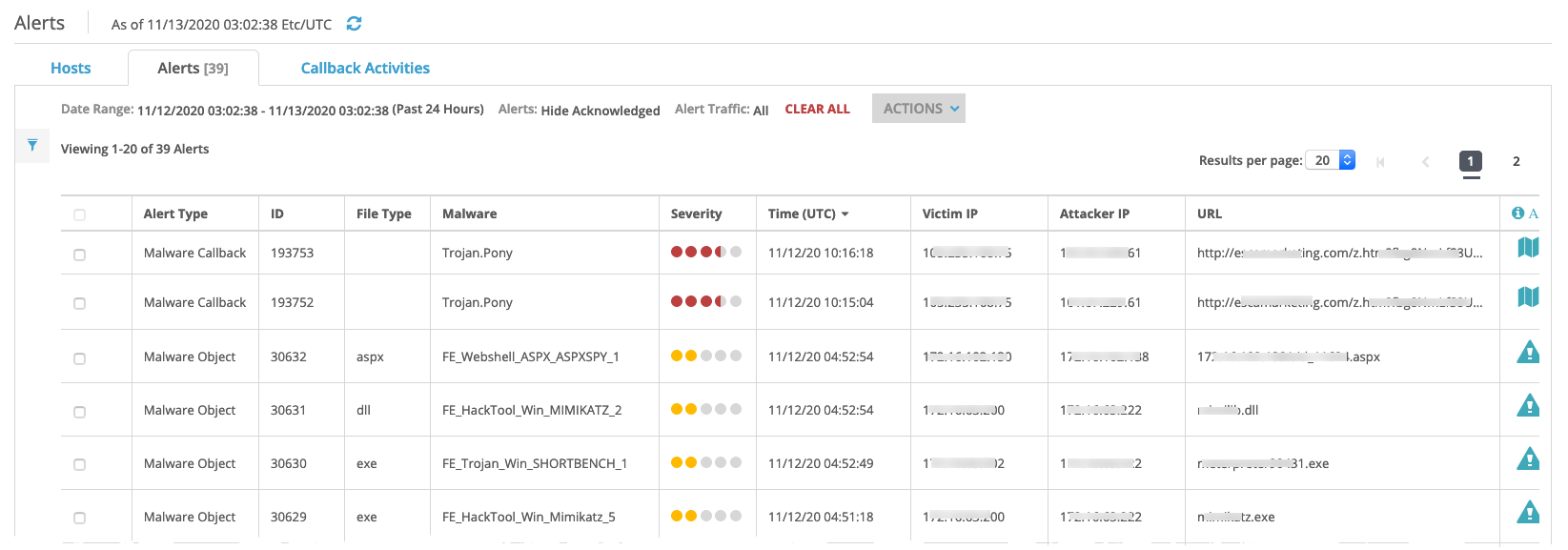Click the severity dots for alert 30632
The image size is (1568, 550).
point(706,356)
